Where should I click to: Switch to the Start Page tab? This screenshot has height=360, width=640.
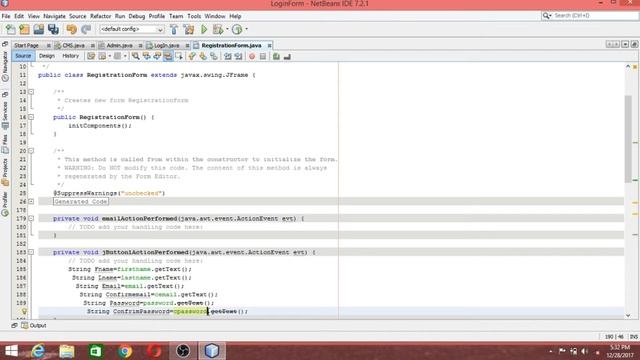click(x=27, y=46)
